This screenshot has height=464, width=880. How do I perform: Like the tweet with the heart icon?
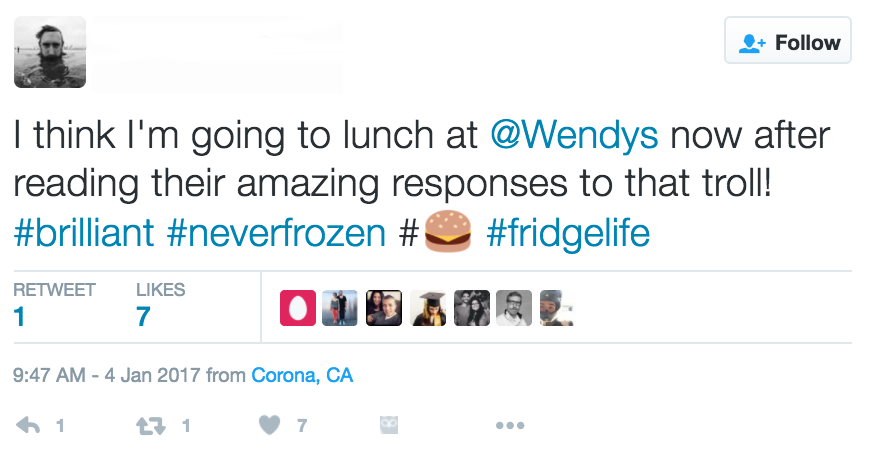pos(268,425)
